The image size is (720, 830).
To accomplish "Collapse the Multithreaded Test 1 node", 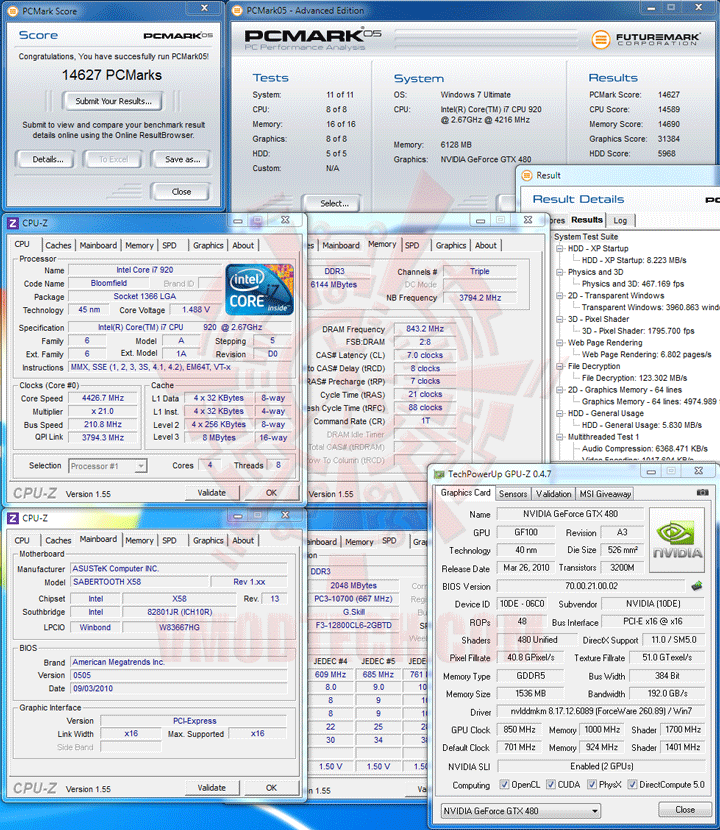I will point(560,437).
